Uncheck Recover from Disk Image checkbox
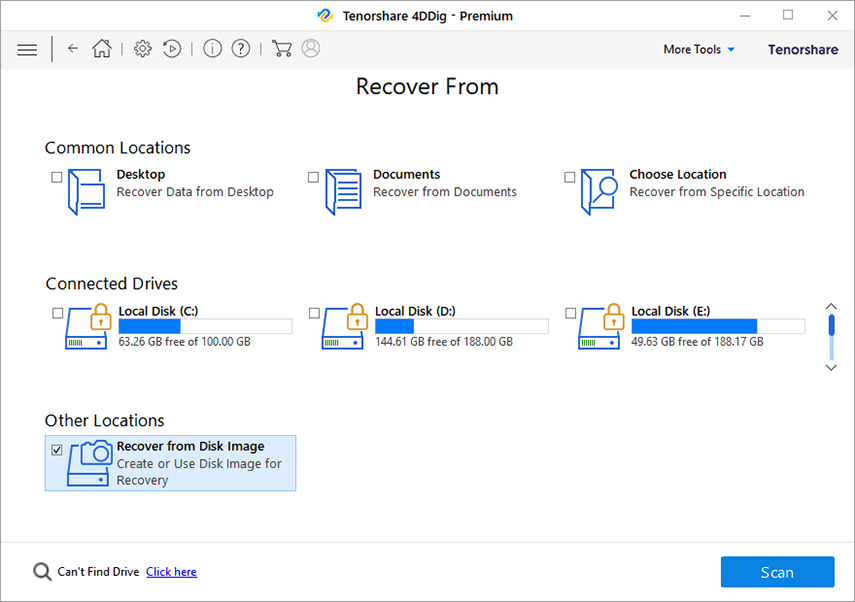855x602 pixels. click(x=57, y=450)
